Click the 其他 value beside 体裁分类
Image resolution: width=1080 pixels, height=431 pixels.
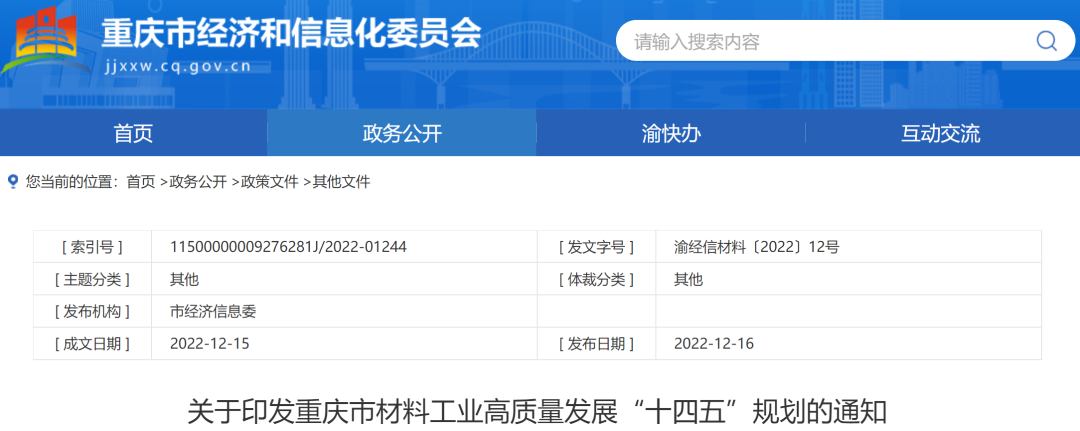click(x=688, y=280)
